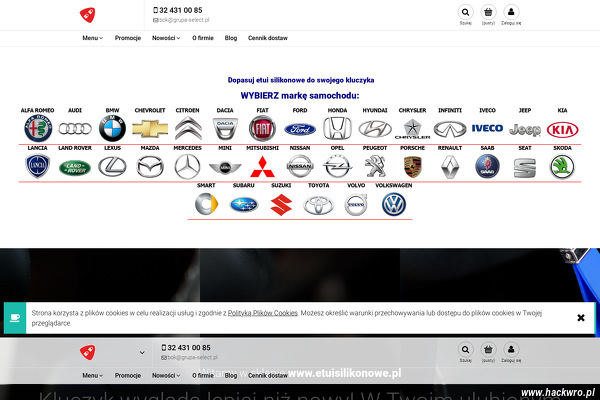
Task: Pick the BMW brand logo
Action: tap(112, 129)
